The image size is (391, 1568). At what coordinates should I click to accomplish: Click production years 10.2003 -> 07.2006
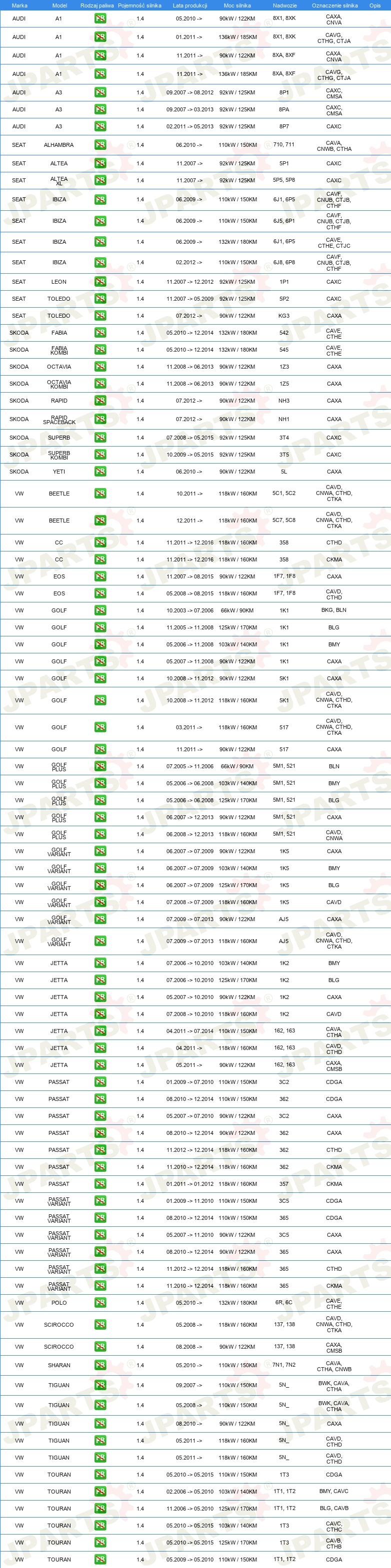pos(190,610)
